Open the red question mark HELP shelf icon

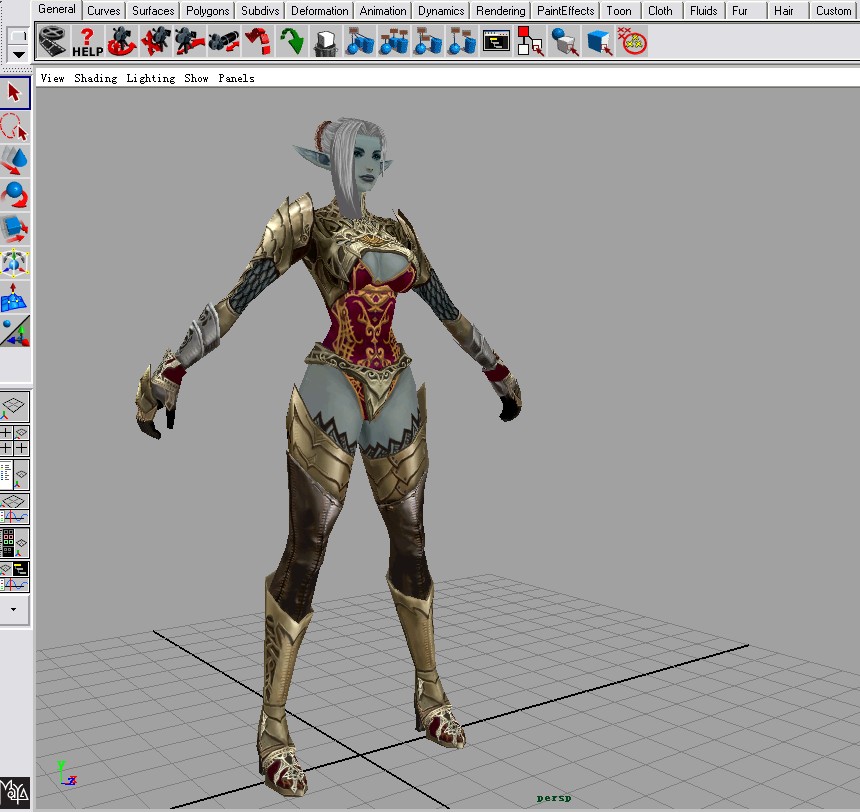click(87, 42)
